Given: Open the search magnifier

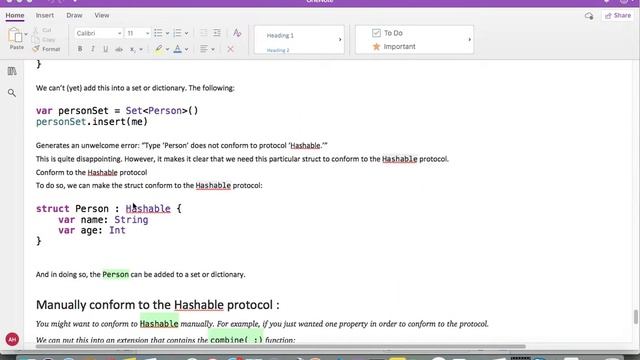Looking at the screenshot, I should pyautogui.click(x=12, y=93).
